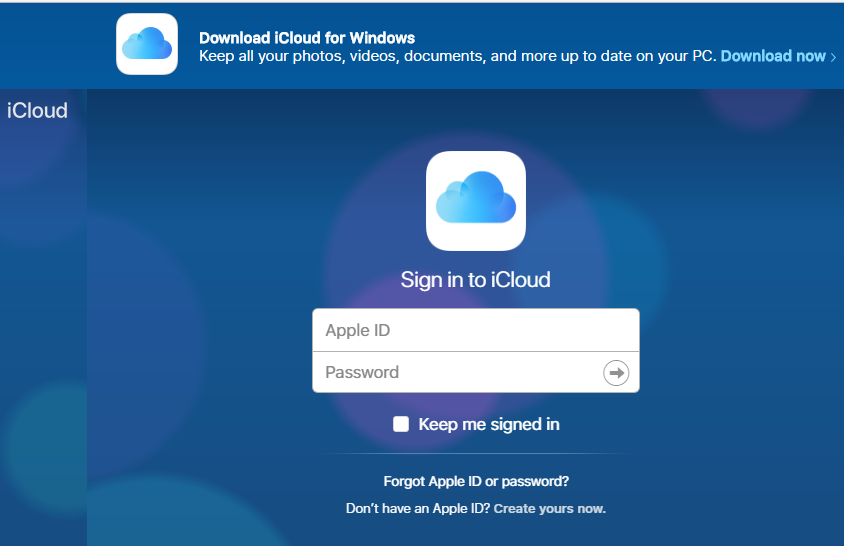
Task: Click the iCloud icon in the download banner
Action: pos(147,44)
